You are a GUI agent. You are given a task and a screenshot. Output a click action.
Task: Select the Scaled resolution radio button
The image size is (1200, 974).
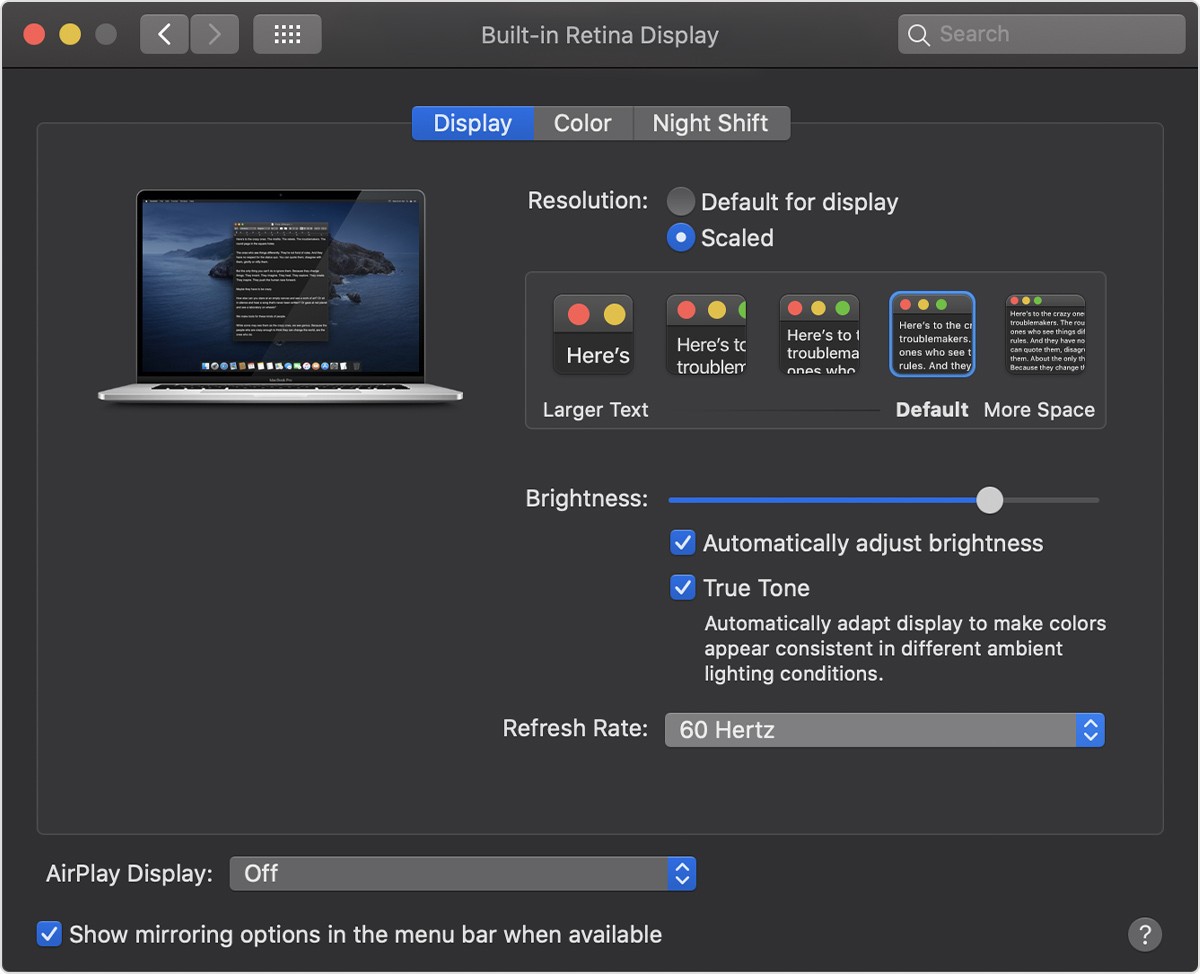680,238
